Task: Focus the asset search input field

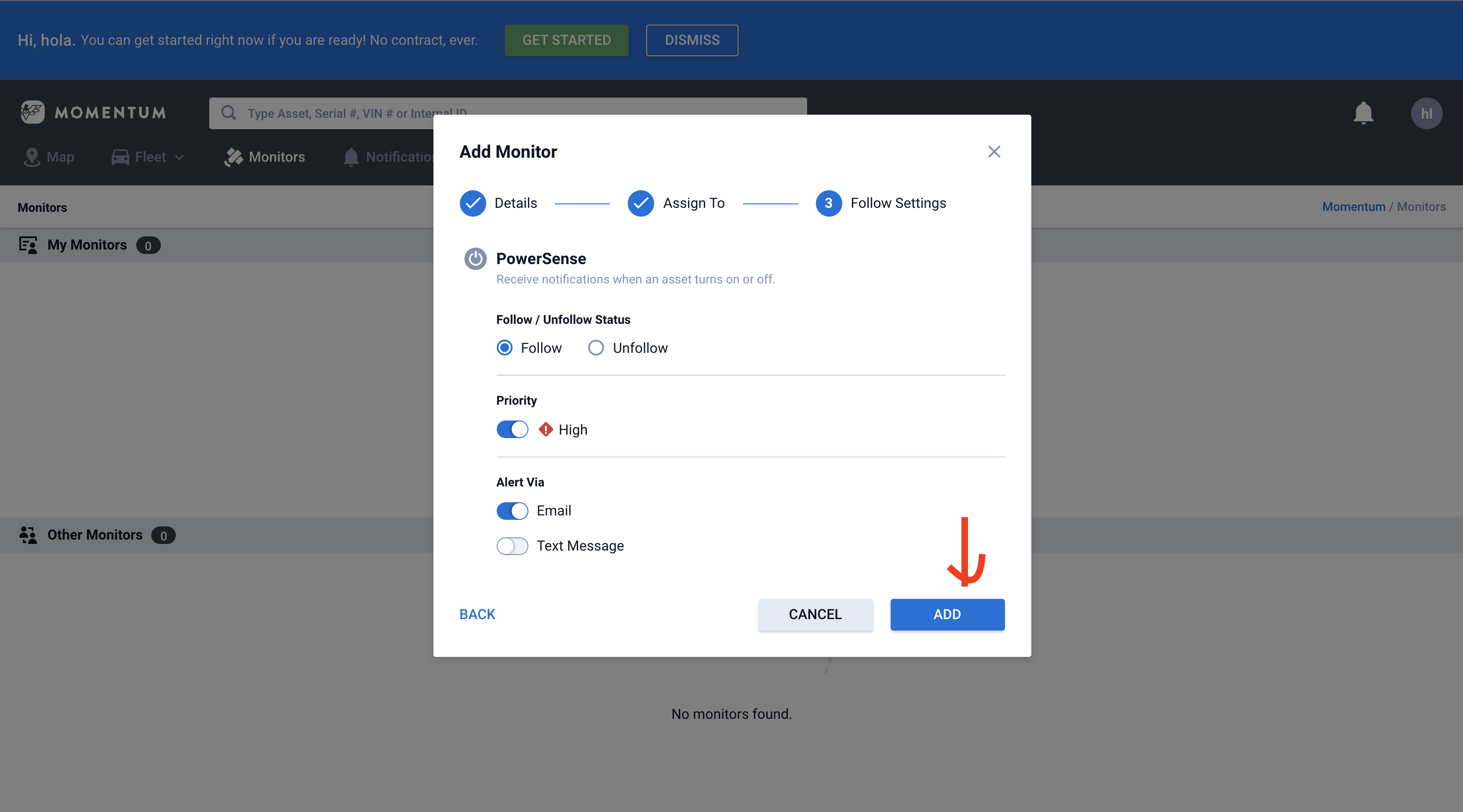Action: coord(341,113)
